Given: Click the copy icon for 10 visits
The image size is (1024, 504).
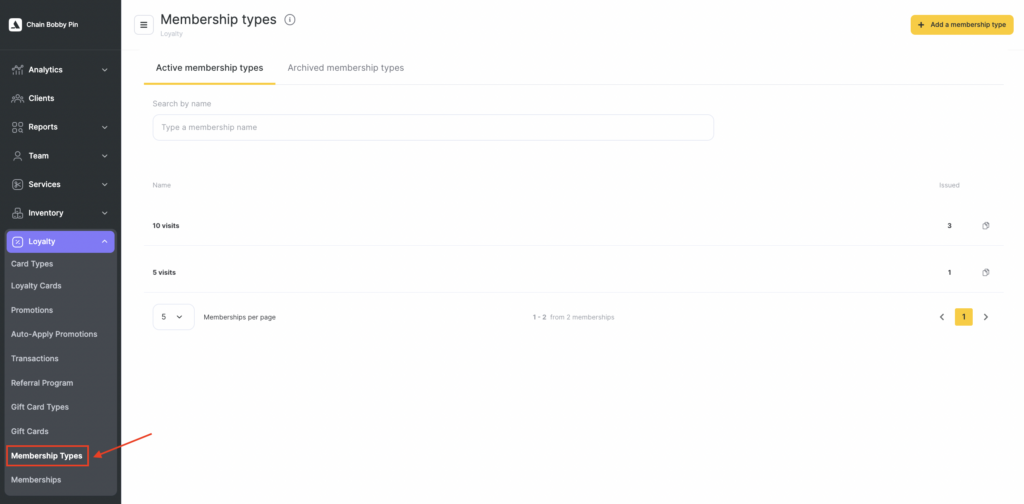Looking at the screenshot, I should [x=985, y=226].
